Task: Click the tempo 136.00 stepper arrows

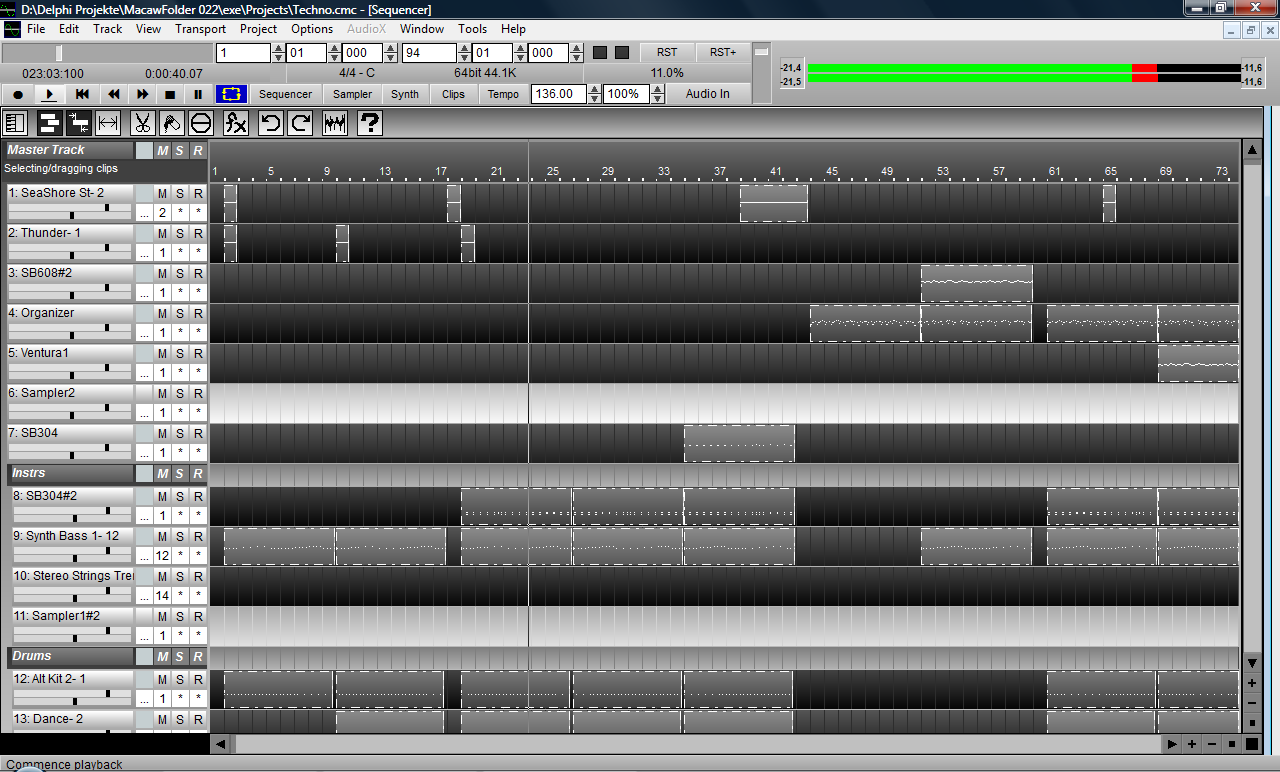Action: coord(595,94)
